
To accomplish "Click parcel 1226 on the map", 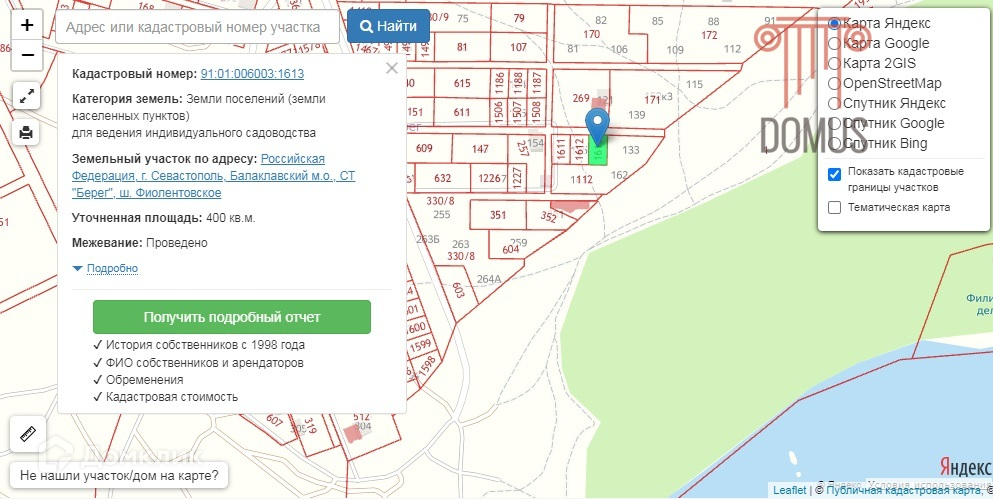I will pyautogui.click(x=489, y=178).
